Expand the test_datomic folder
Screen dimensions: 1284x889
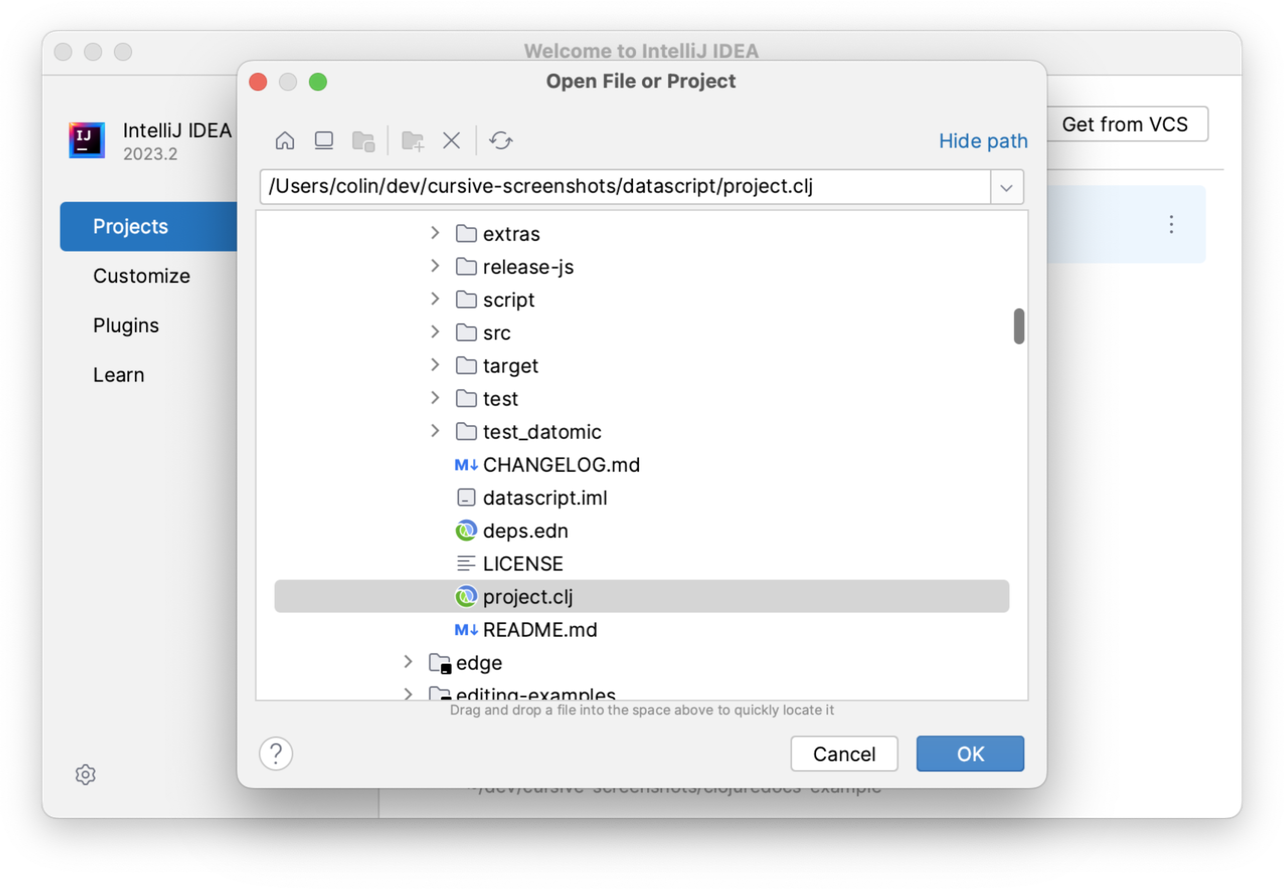(435, 431)
